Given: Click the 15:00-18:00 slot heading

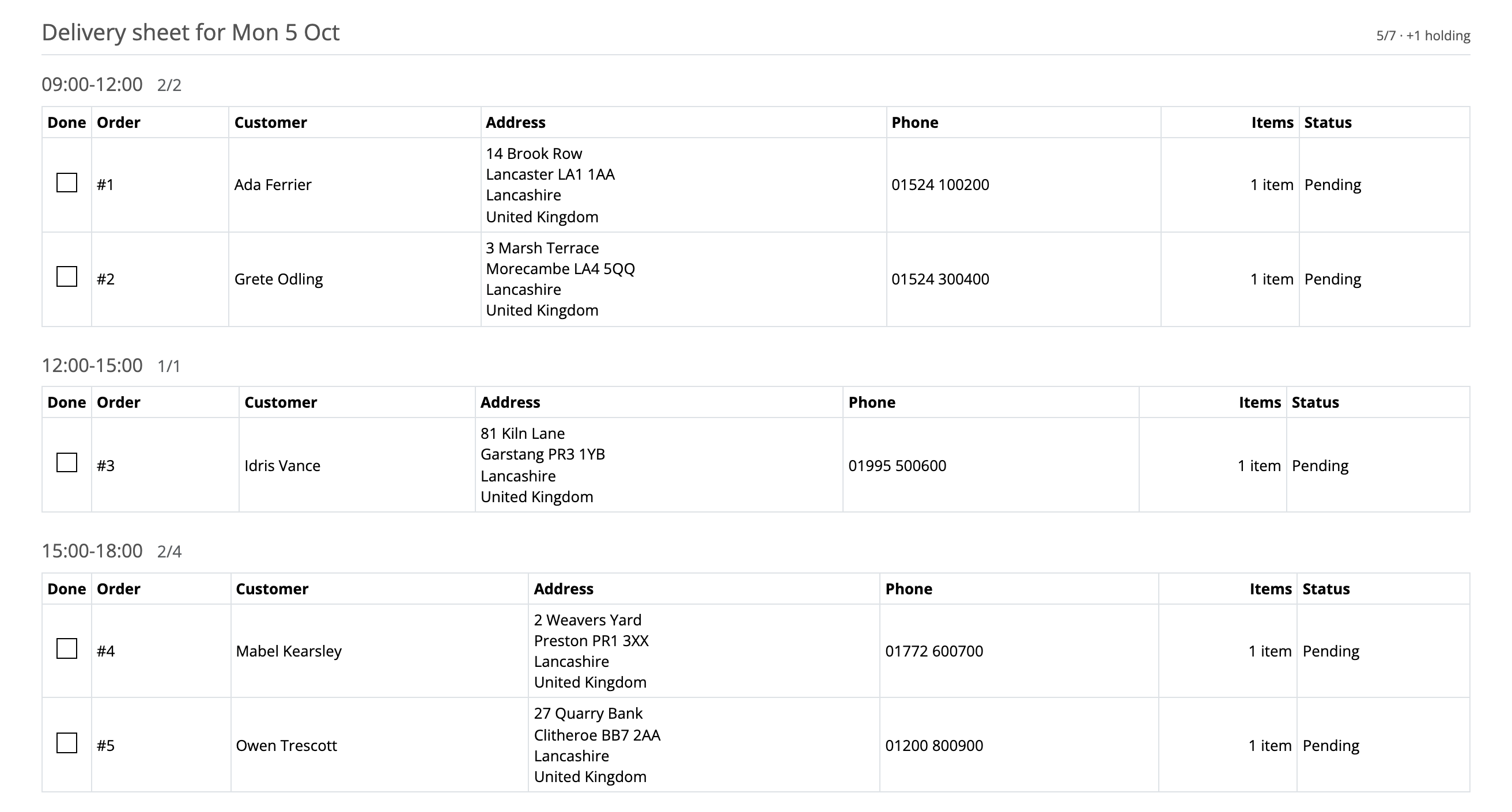Looking at the screenshot, I should 92,551.
